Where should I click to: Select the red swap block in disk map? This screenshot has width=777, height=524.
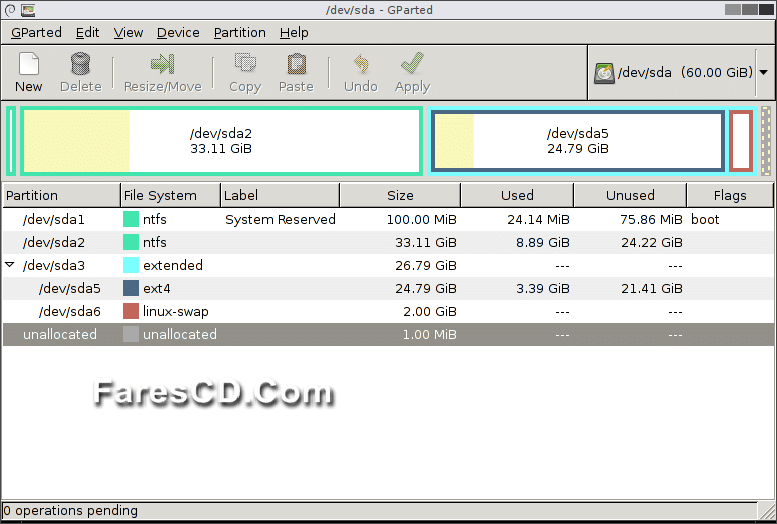pyautogui.click(x=741, y=141)
